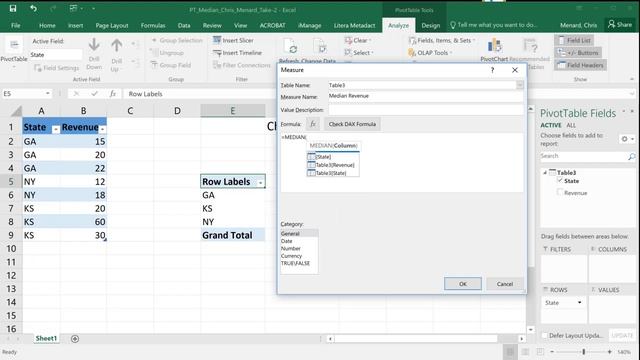Uncheck the State field checkbox
The width and height of the screenshot is (640, 360).
click(x=560, y=180)
